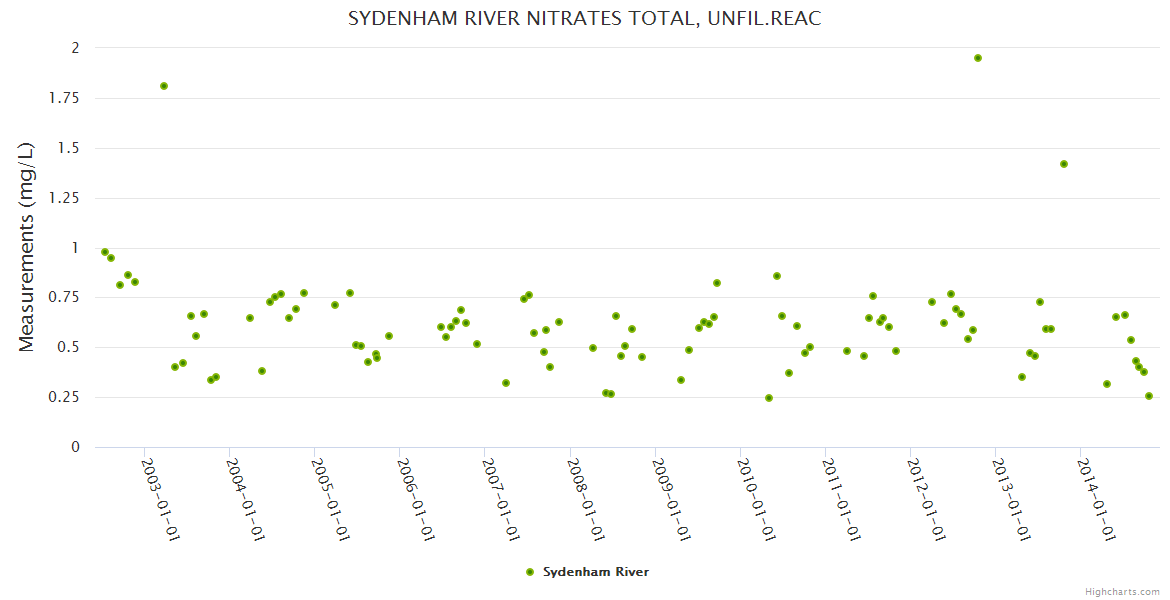Image resolution: width=1170 pixels, height=600 pixels.
Task: Click the Measurements (mg/L) y-axis title
Action: coord(27,247)
